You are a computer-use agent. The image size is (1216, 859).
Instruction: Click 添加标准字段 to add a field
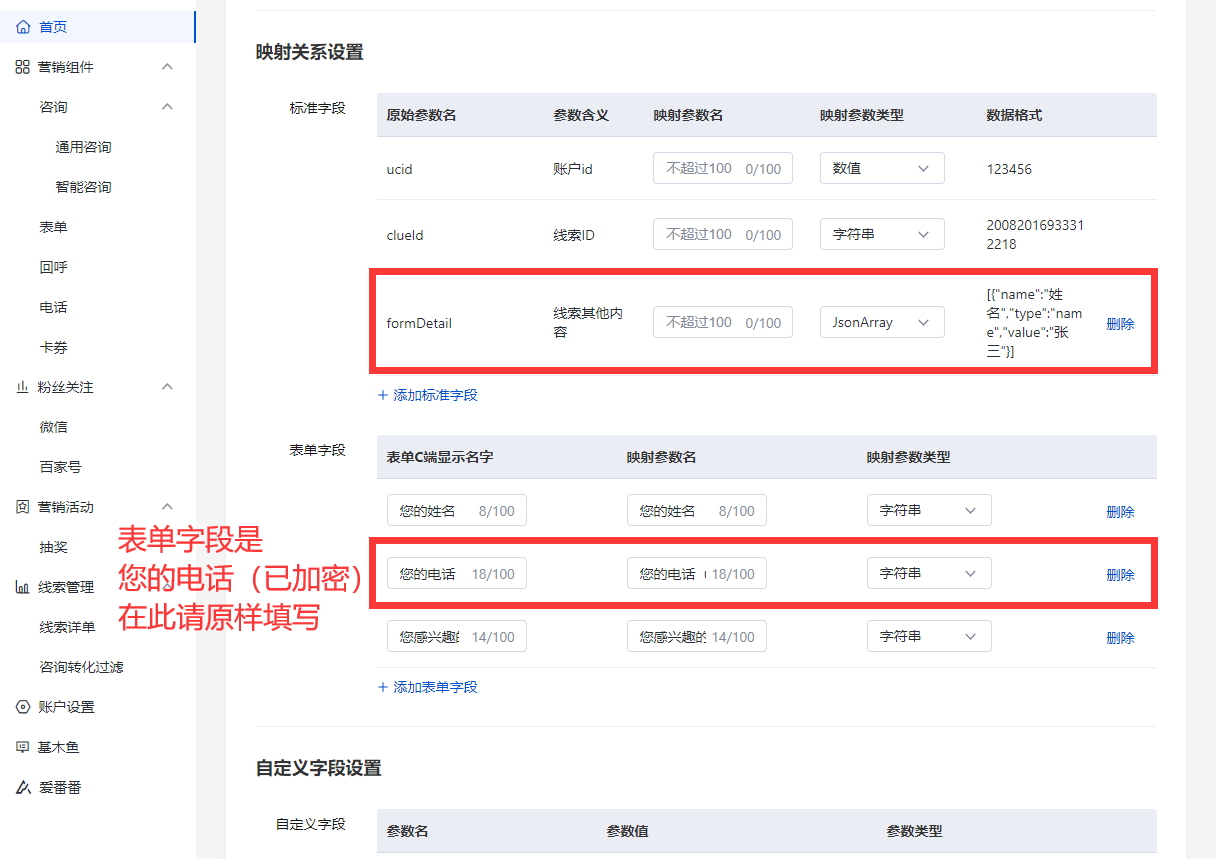[430, 395]
